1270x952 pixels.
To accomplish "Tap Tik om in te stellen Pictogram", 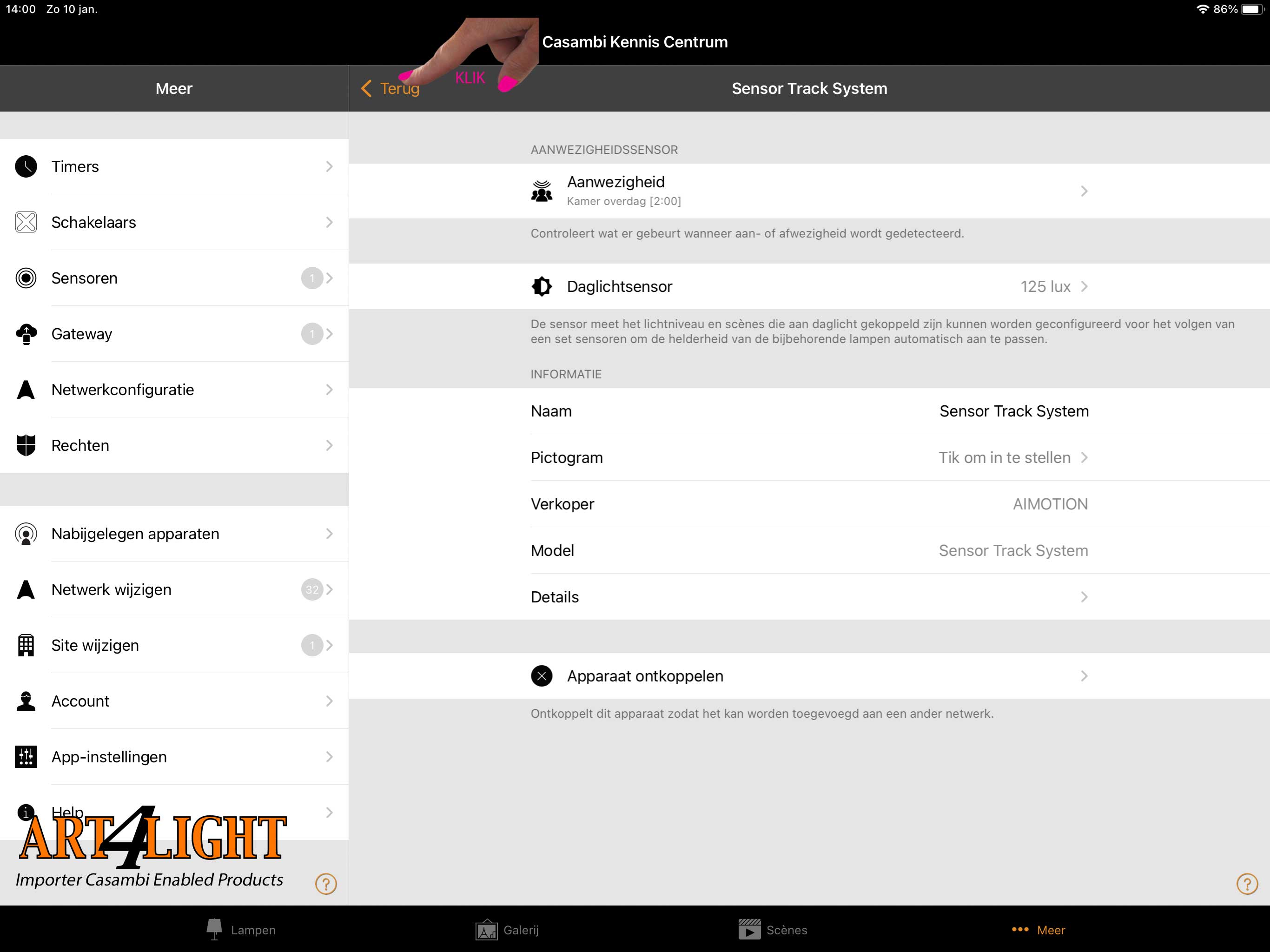I will 1001,458.
